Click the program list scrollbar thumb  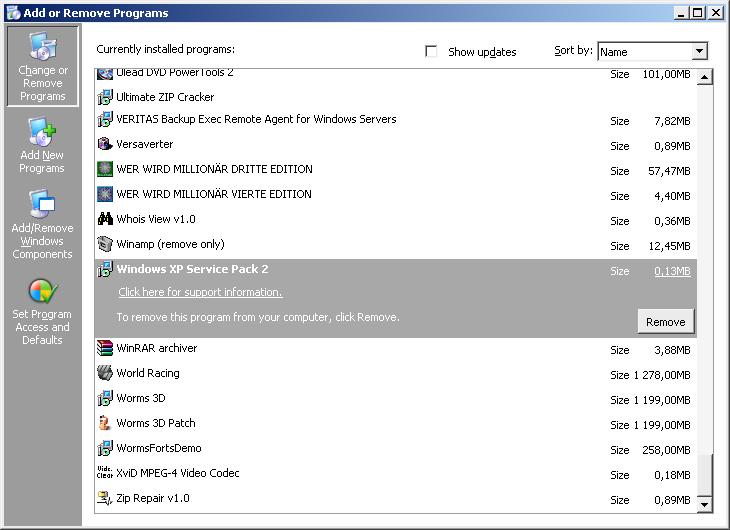(x=705, y=475)
